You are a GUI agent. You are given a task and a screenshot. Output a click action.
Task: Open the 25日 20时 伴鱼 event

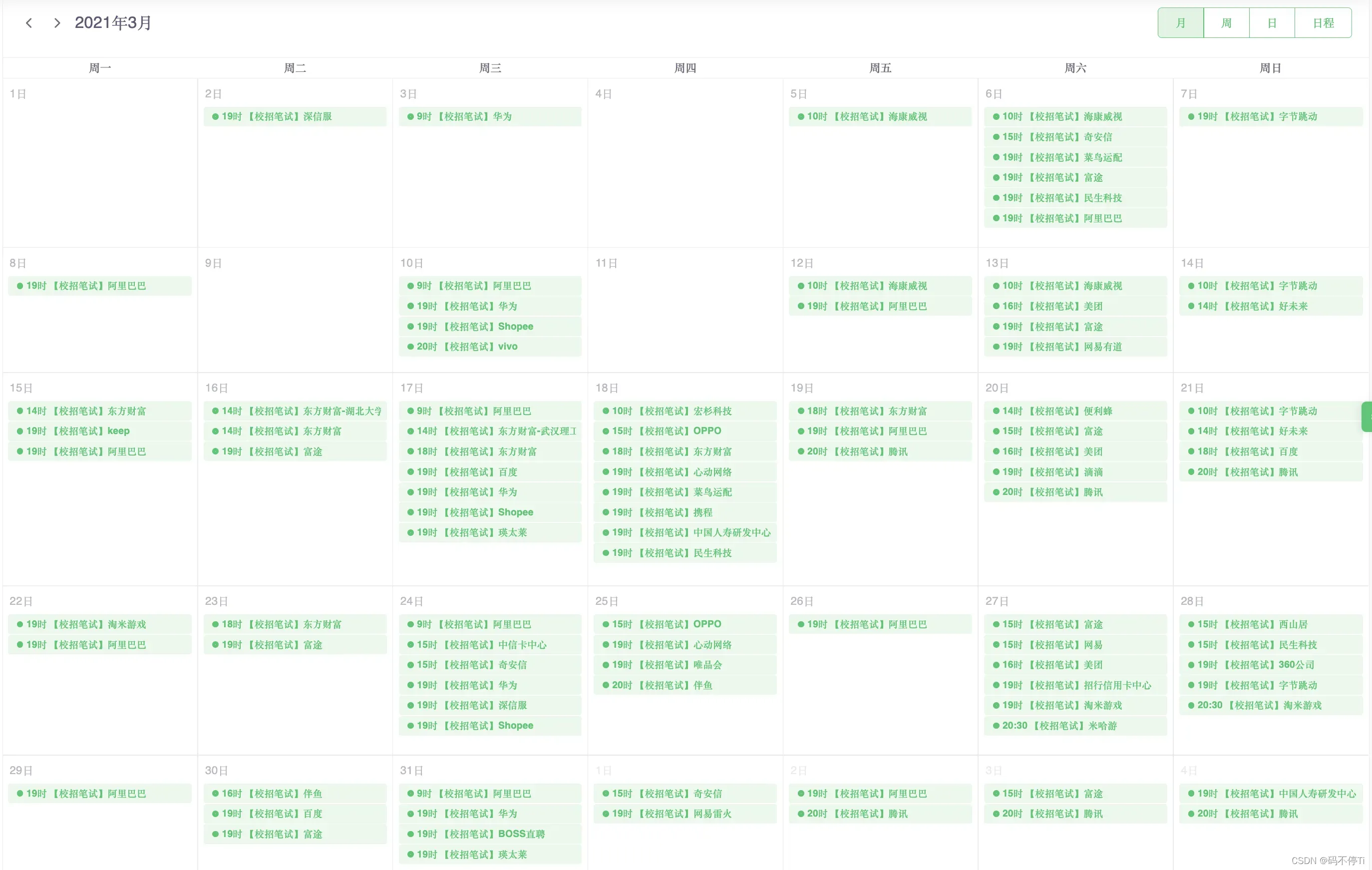pyautogui.click(x=685, y=685)
